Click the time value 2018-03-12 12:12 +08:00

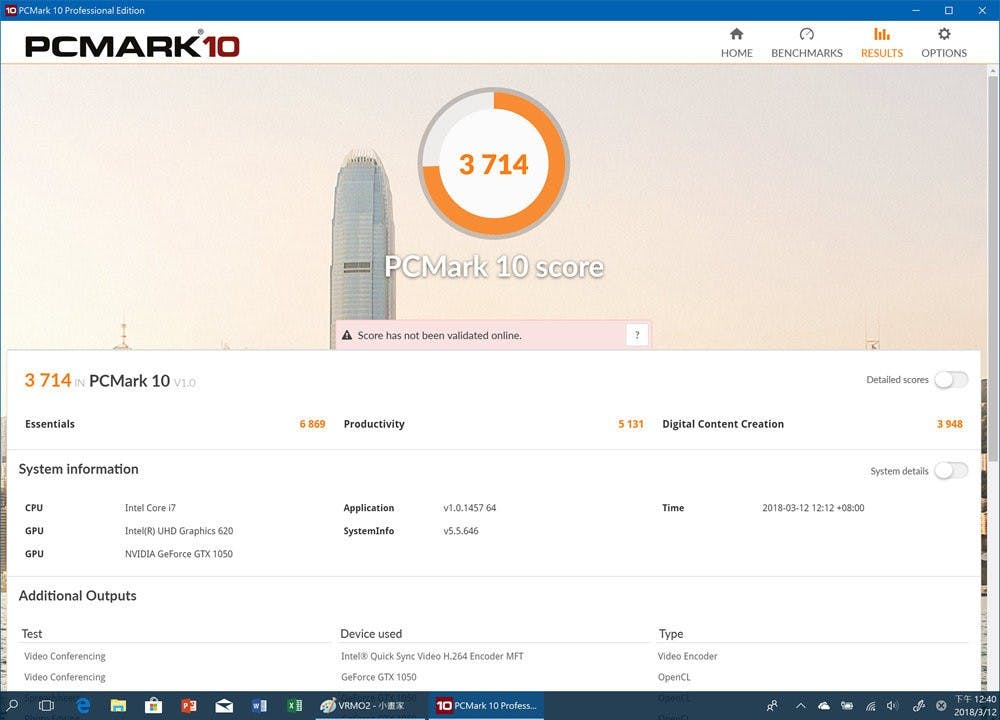(x=813, y=508)
